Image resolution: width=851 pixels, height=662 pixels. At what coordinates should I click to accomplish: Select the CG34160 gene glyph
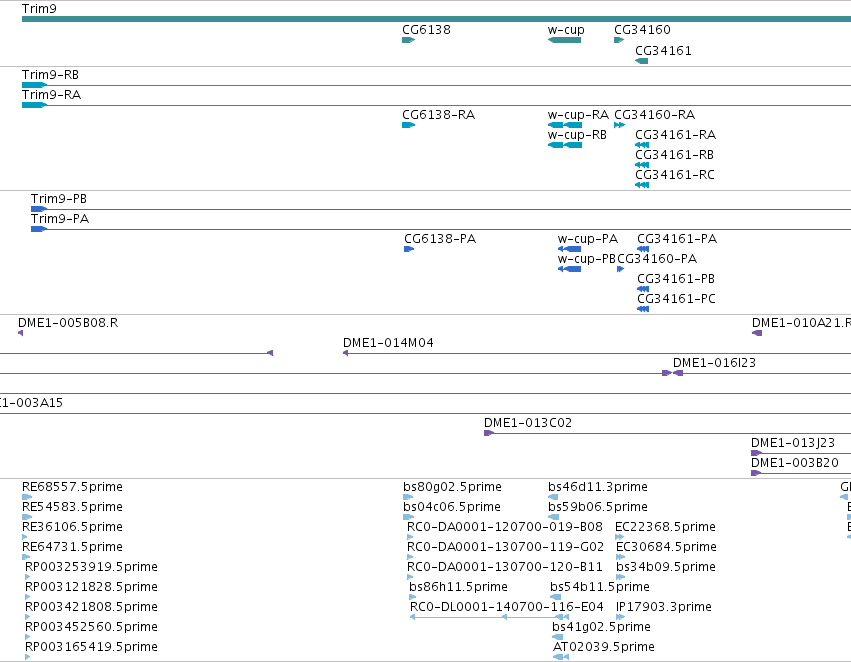[619, 40]
